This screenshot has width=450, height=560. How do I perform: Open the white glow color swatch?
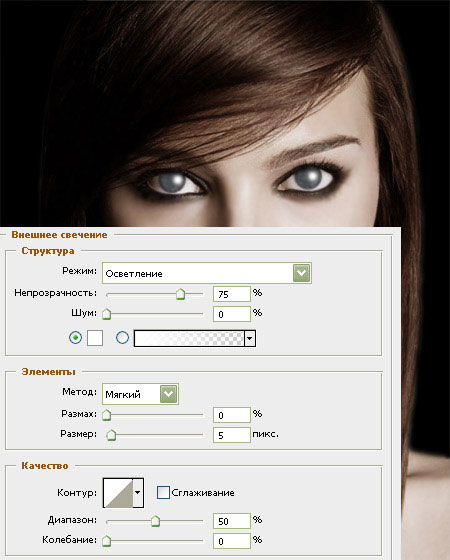tap(95, 338)
